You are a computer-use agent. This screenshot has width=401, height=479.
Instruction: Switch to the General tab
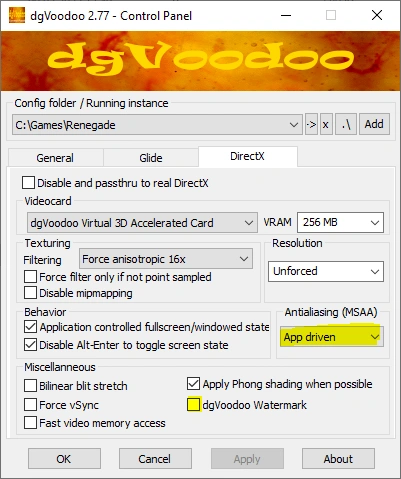point(55,158)
